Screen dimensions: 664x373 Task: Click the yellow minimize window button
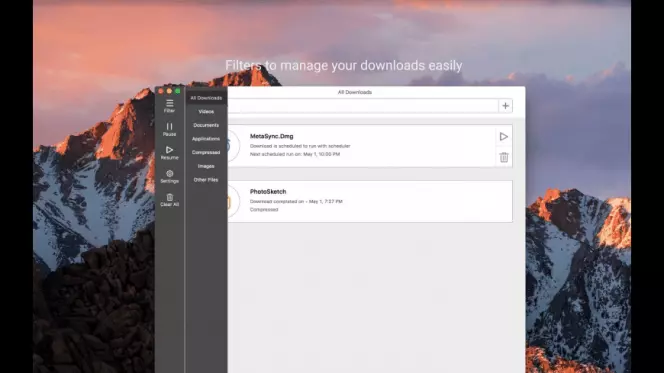169,91
